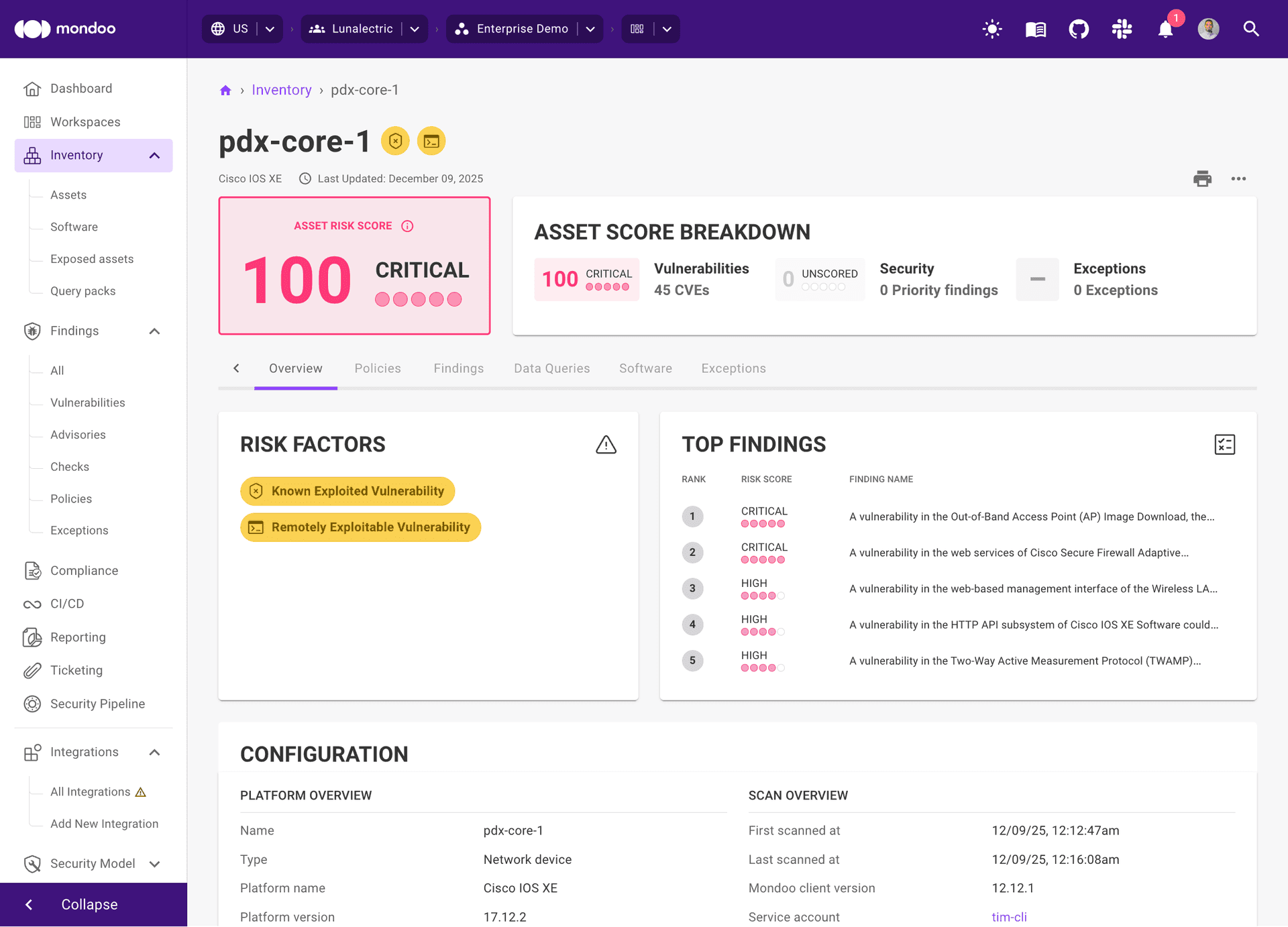
Task: Open notifications via the bell icon
Action: pos(1165,29)
